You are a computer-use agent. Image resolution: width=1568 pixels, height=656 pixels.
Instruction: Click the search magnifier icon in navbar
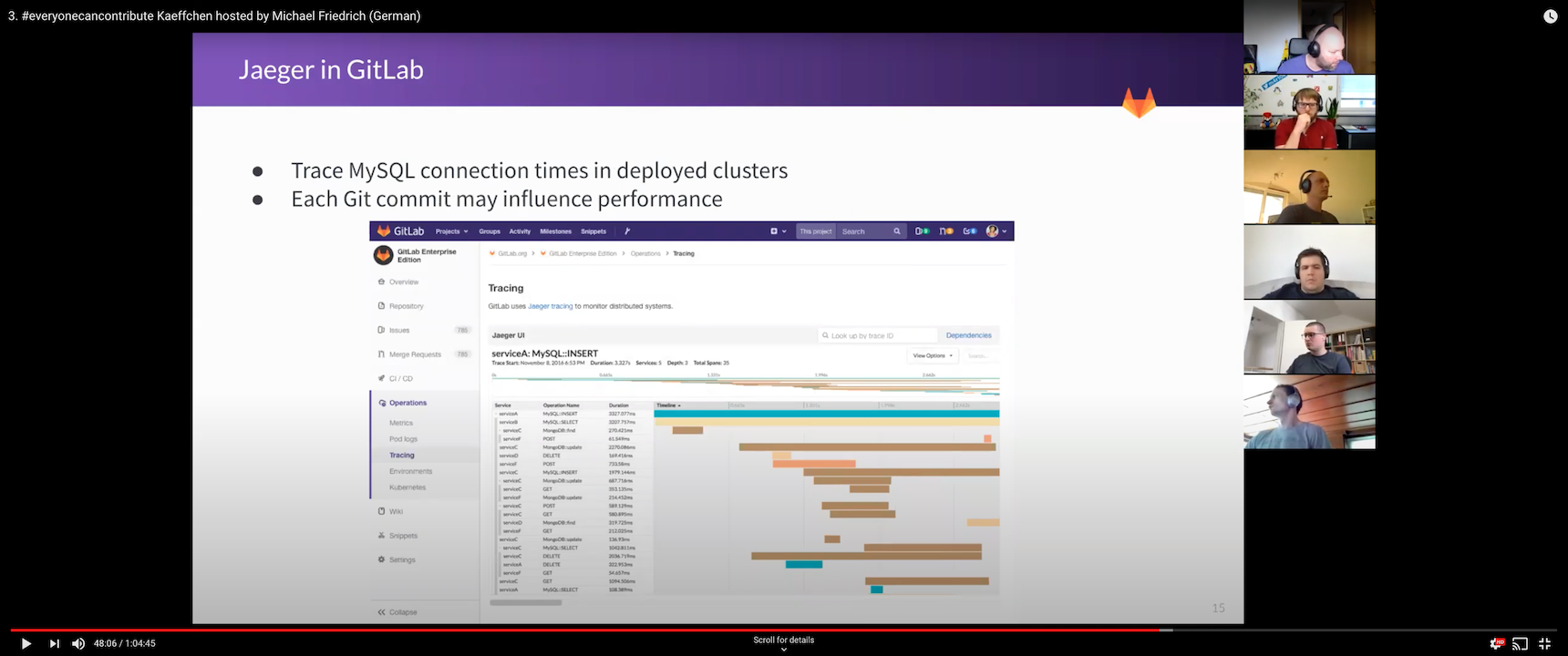point(897,231)
